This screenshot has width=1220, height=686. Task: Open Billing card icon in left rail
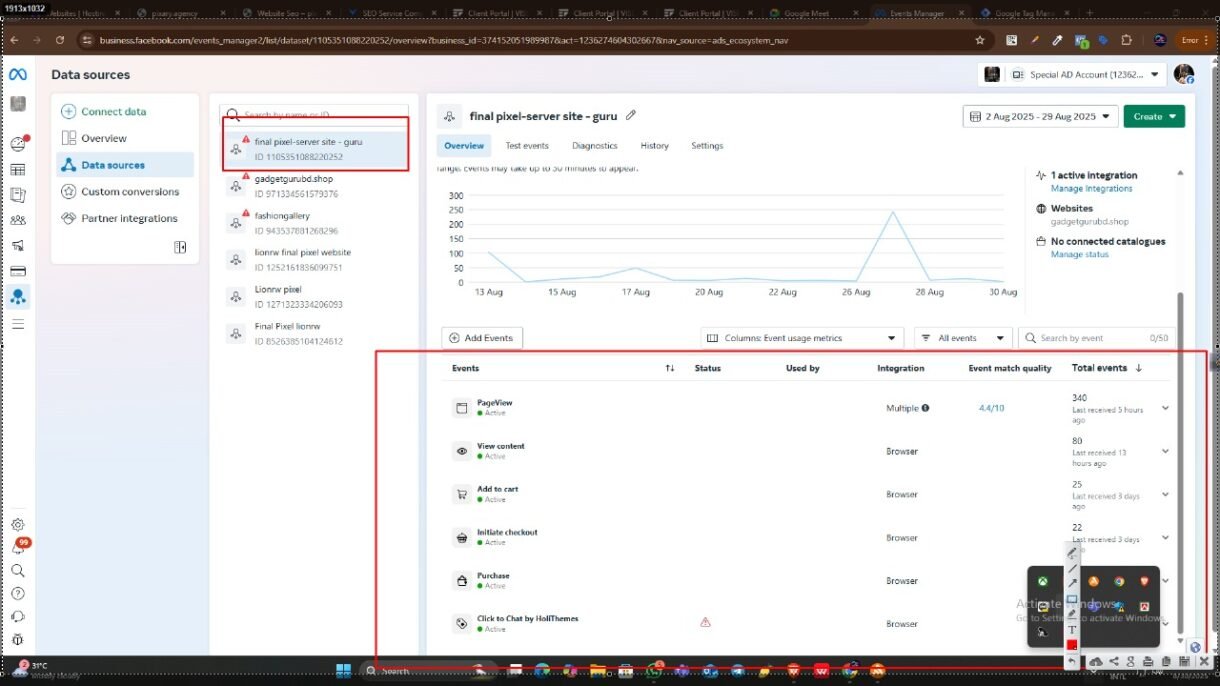tap(18, 271)
